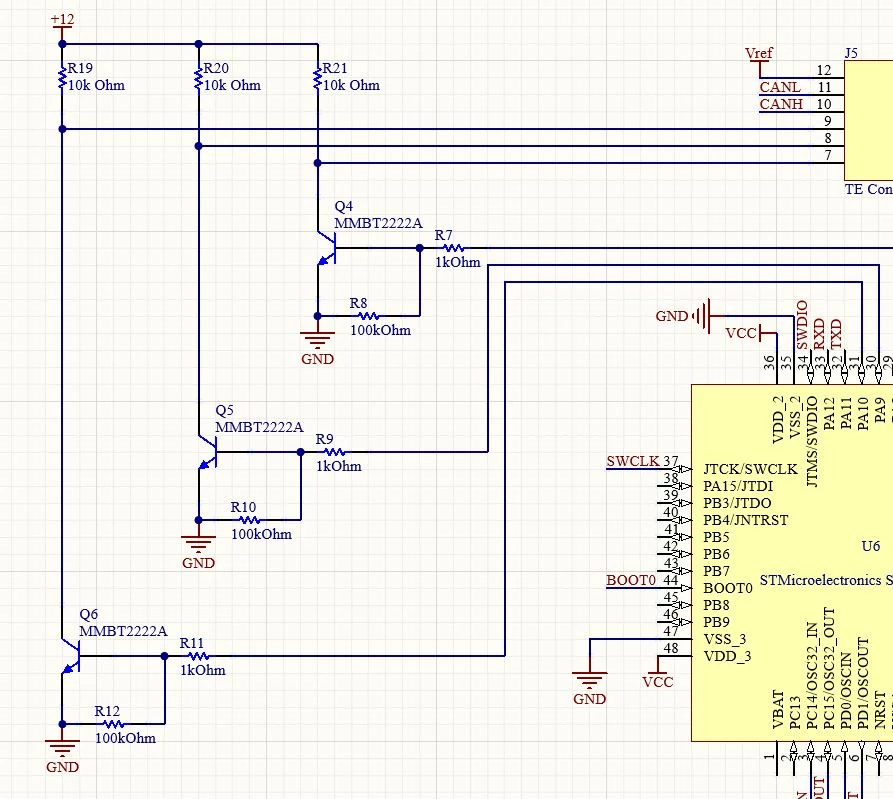Click GND symbol wired to VSS_2 pin 35
The image size is (893, 799).
689,315
